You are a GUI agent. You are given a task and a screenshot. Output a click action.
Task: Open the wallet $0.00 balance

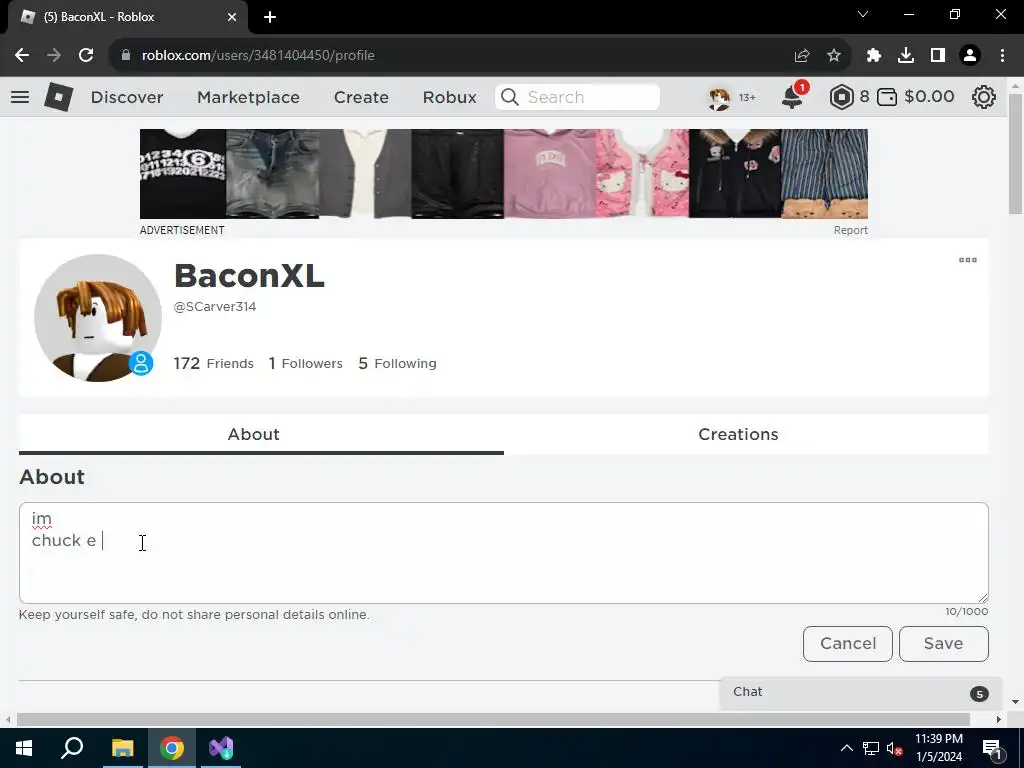[915, 97]
